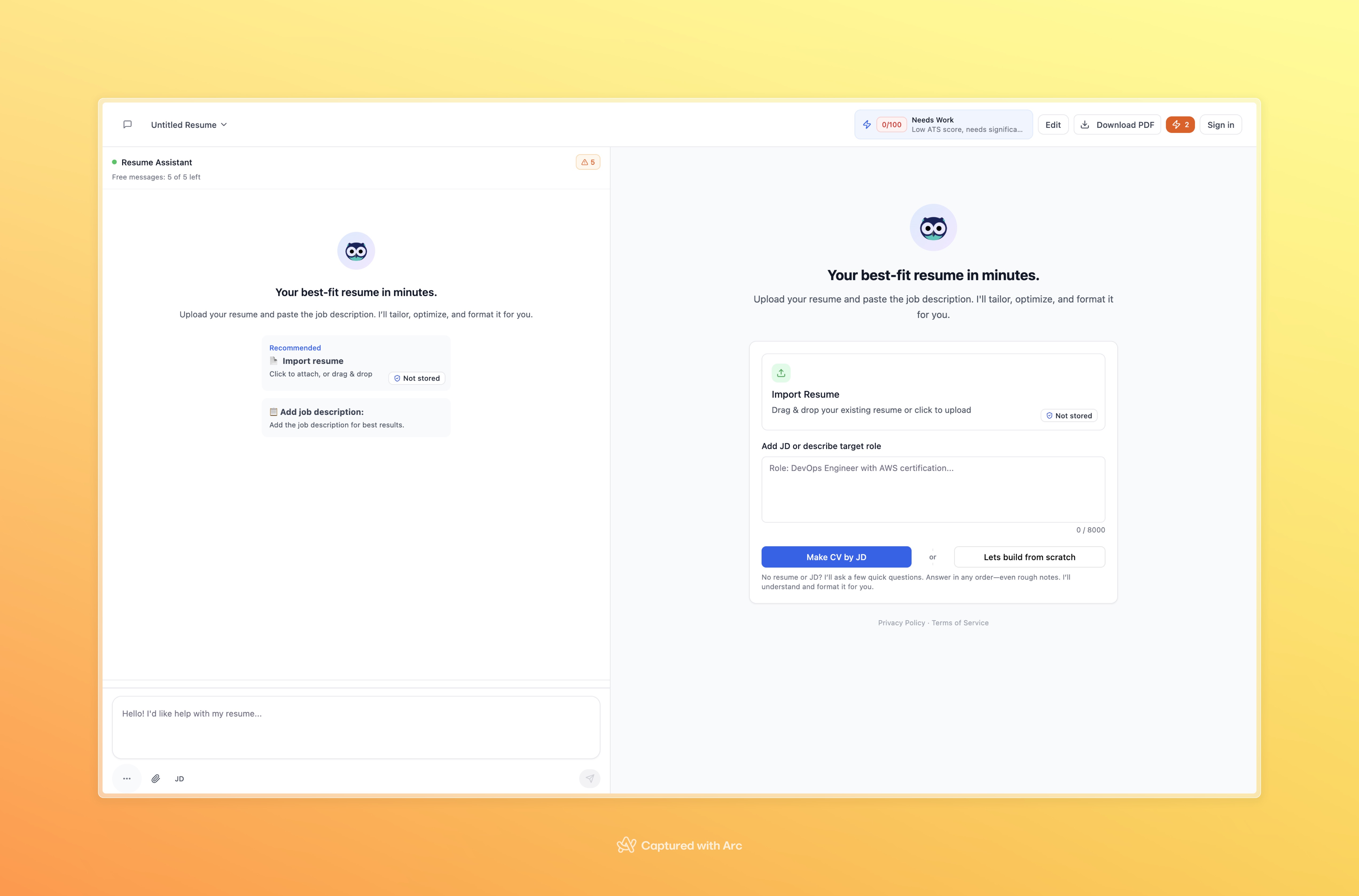Select Lets build from scratch
The width and height of the screenshot is (1359, 896).
coord(1029,557)
